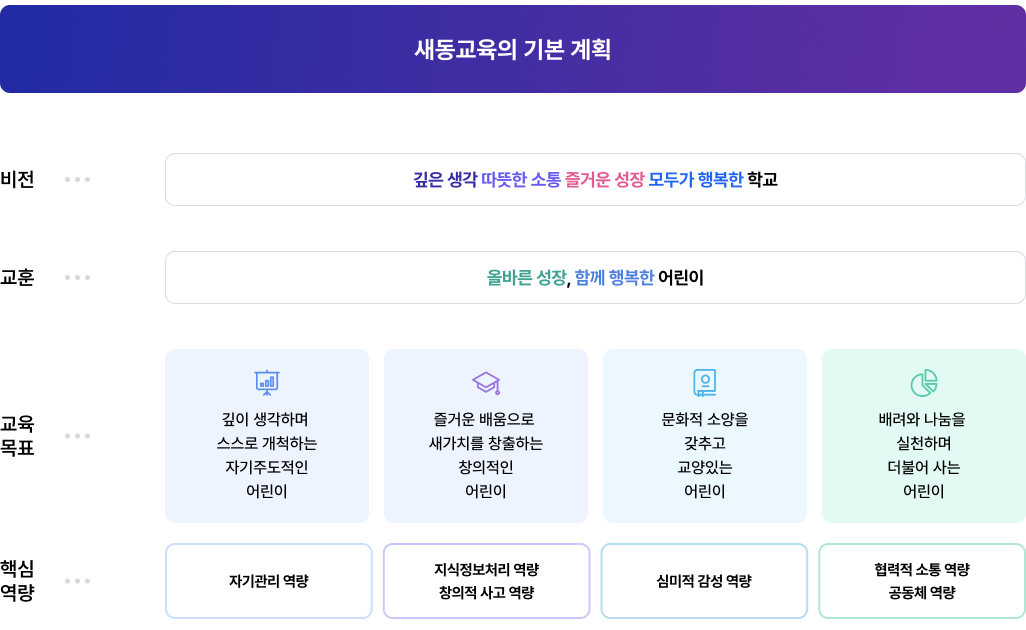Select the 심미적 감성 역량 box

tap(704, 581)
